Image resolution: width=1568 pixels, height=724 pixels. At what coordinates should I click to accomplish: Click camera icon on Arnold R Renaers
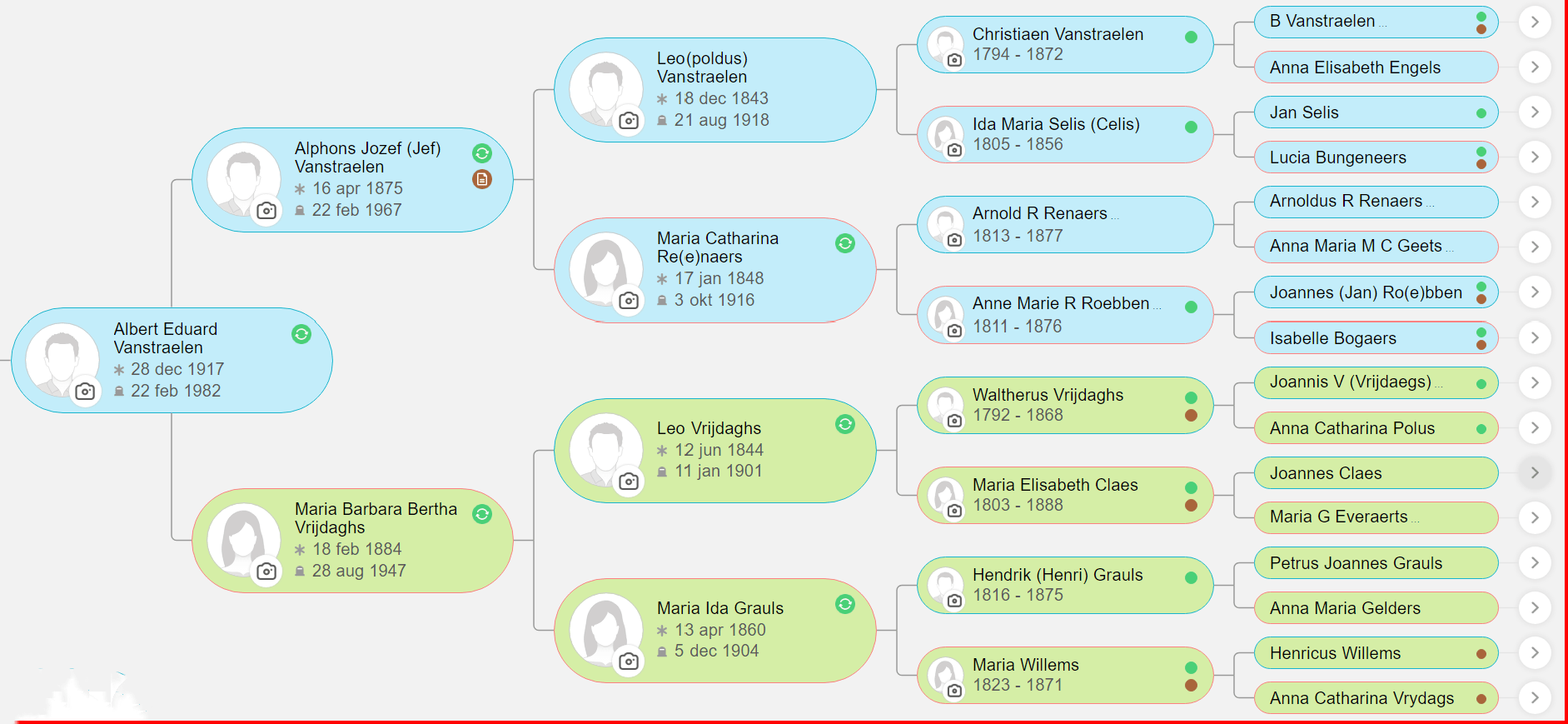point(955,240)
